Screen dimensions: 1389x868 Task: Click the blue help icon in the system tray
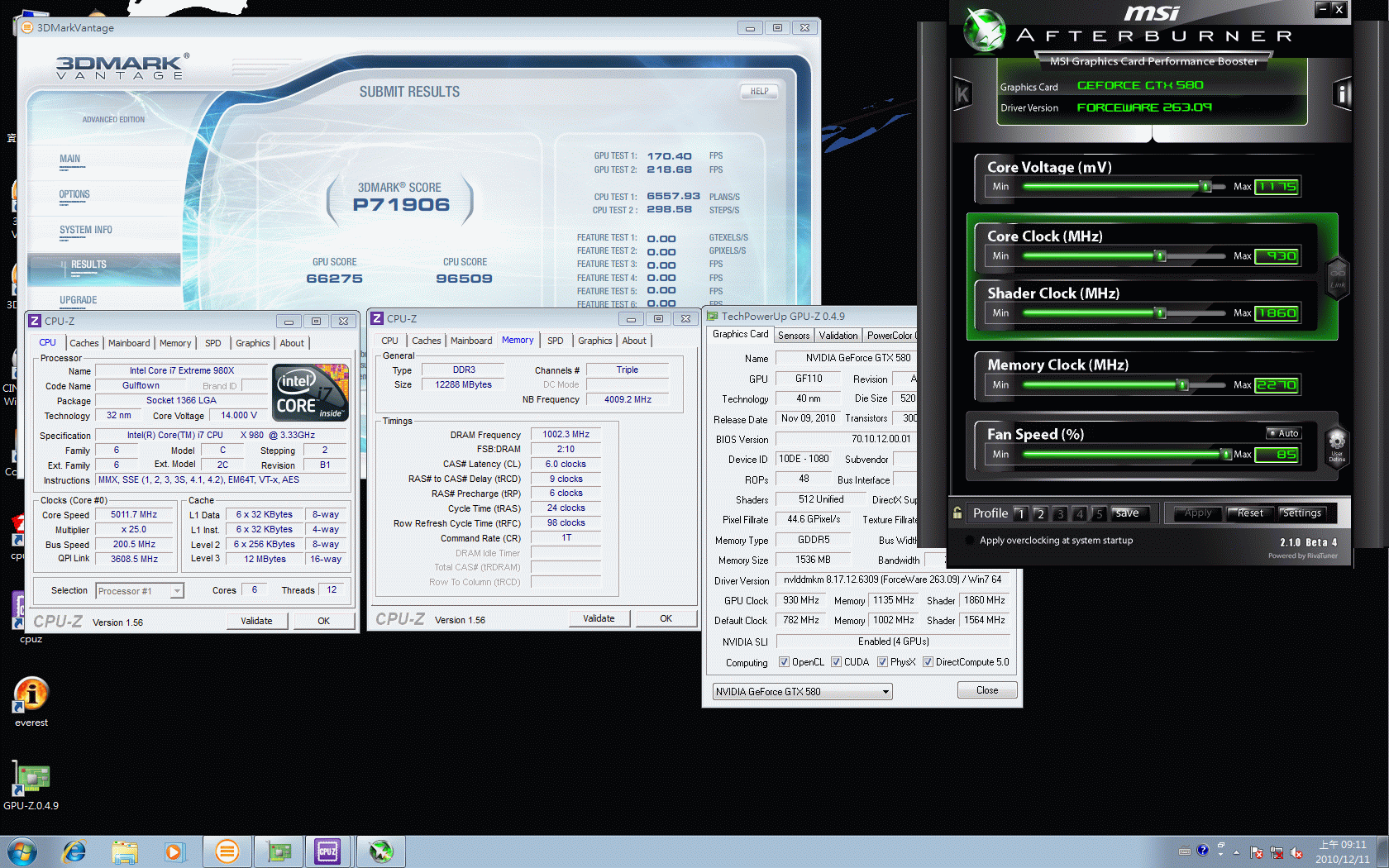point(1203,850)
